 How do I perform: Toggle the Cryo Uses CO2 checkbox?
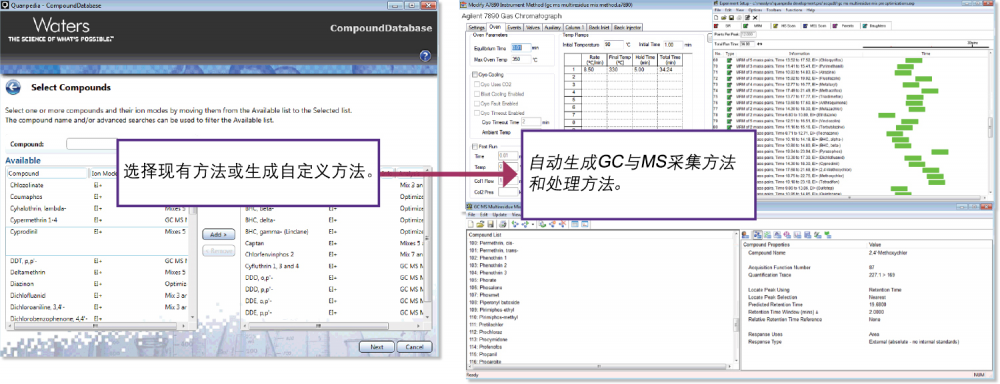(478, 84)
